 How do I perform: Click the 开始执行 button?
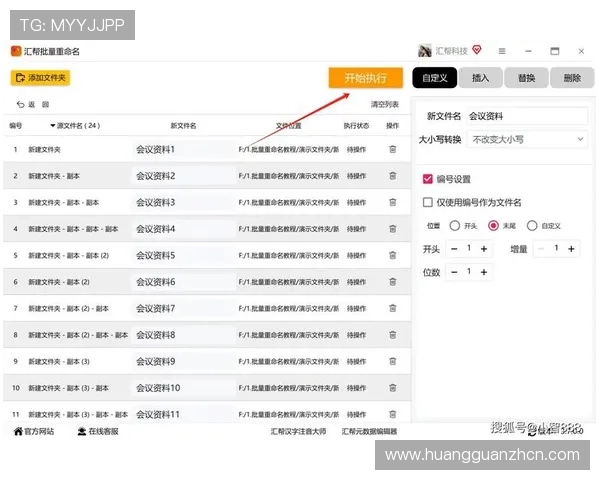point(365,78)
